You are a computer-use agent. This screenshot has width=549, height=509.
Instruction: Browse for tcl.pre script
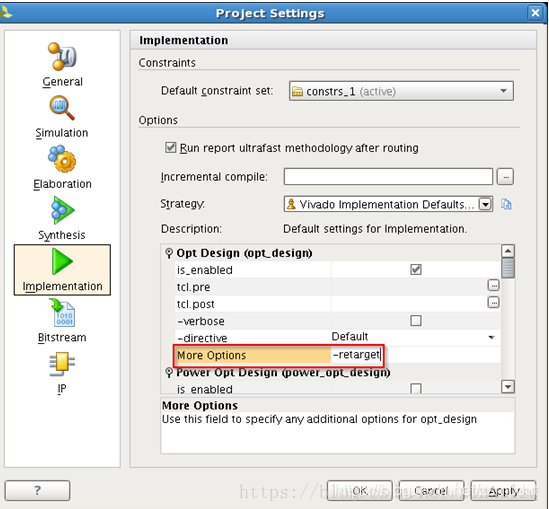[x=493, y=286]
